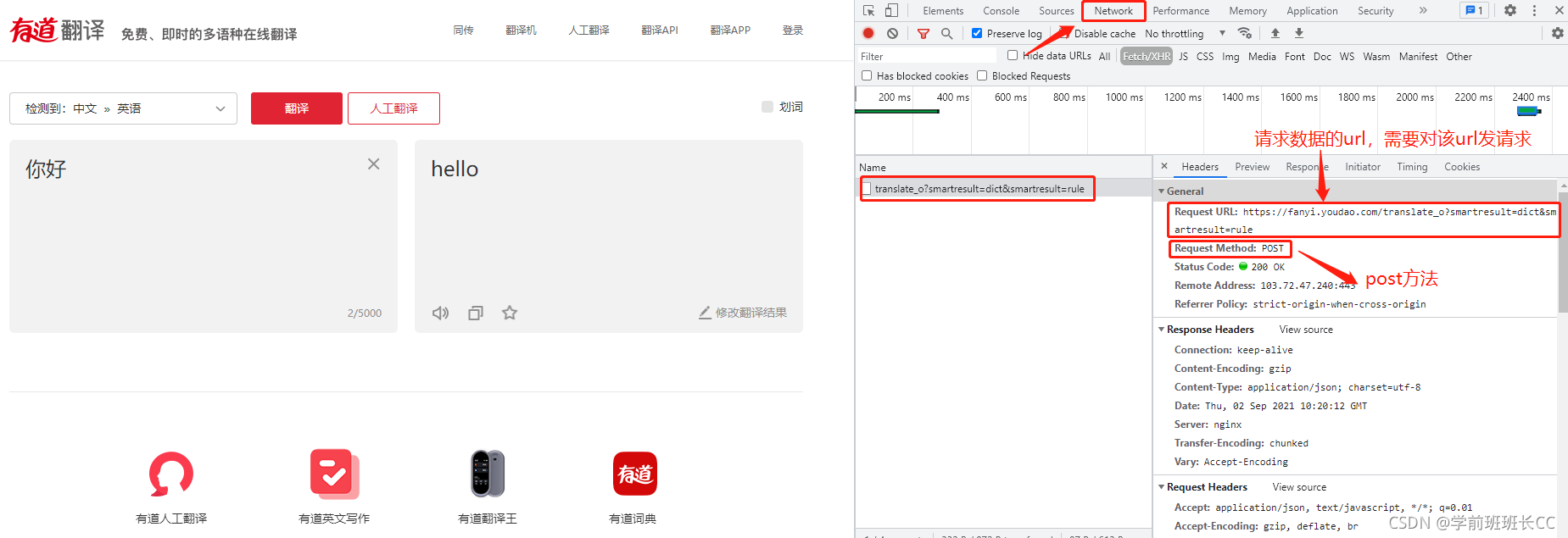This screenshot has height=538, width=1568.
Task: Open the language selection dropdown
Action: coord(123,108)
